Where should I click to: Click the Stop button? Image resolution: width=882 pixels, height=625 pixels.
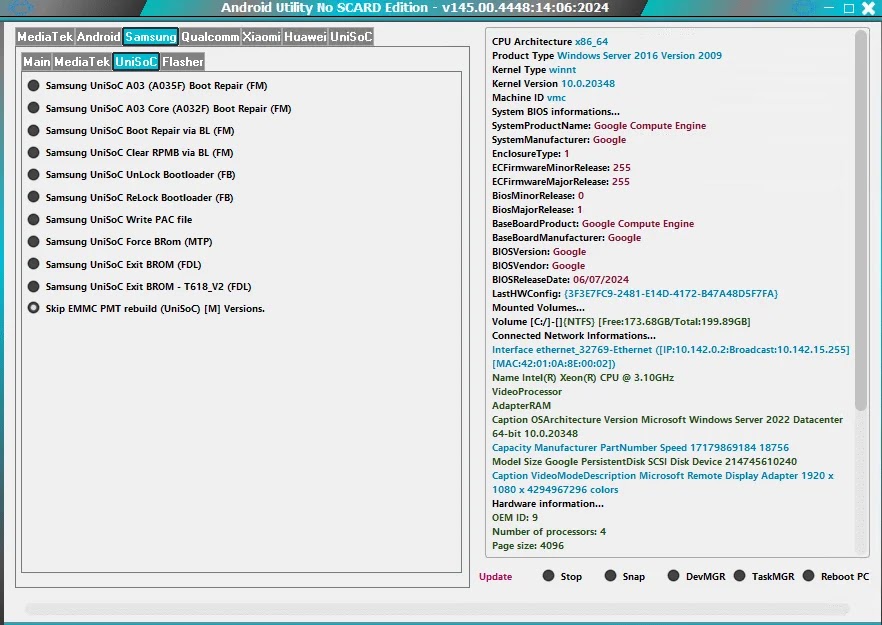click(x=562, y=576)
